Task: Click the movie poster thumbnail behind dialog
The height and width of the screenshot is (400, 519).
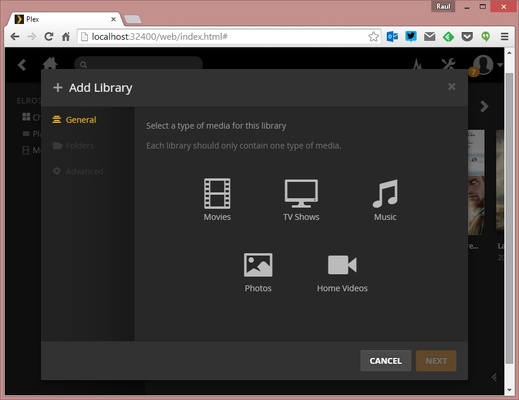Action: point(476,182)
